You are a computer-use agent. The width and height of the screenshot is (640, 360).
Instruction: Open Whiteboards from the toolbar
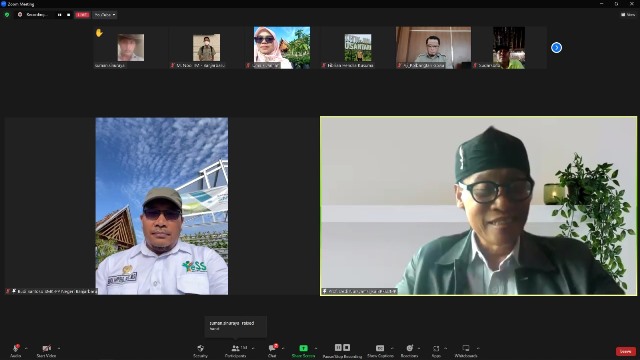tap(466, 348)
